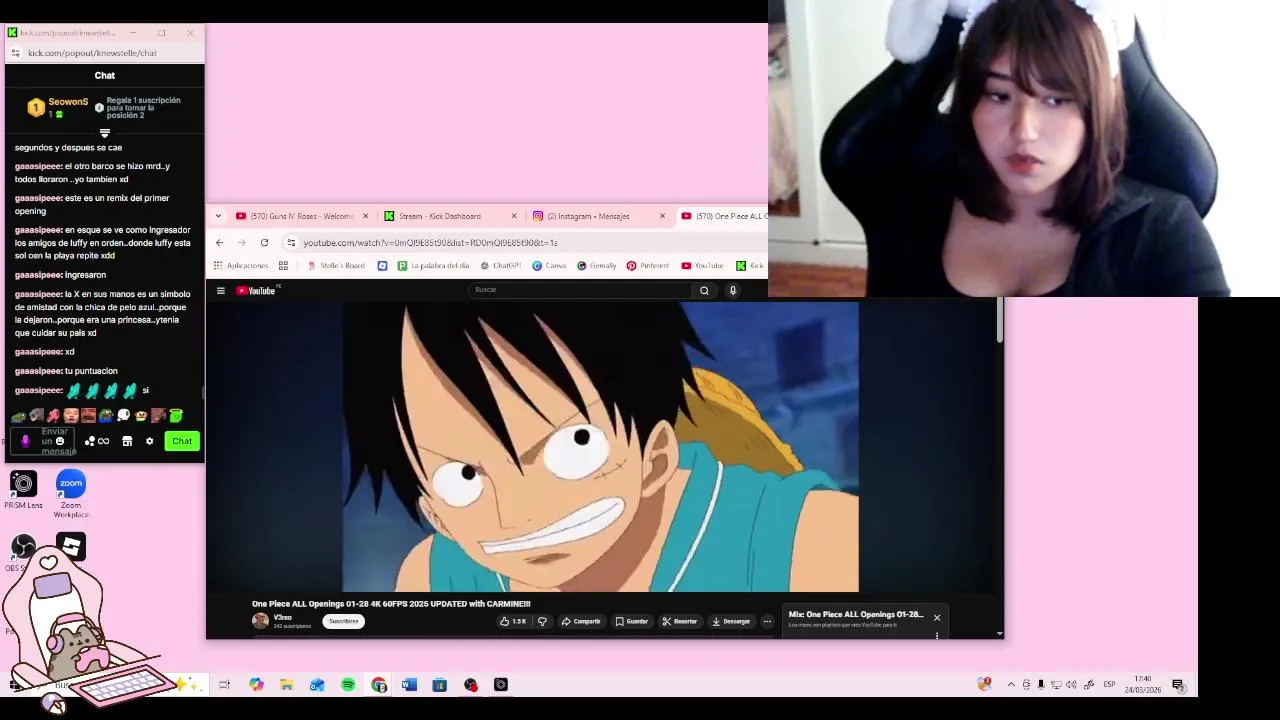Open Kick chat settings gear
Image resolution: width=1280 pixels, height=720 pixels.
(x=150, y=441)
